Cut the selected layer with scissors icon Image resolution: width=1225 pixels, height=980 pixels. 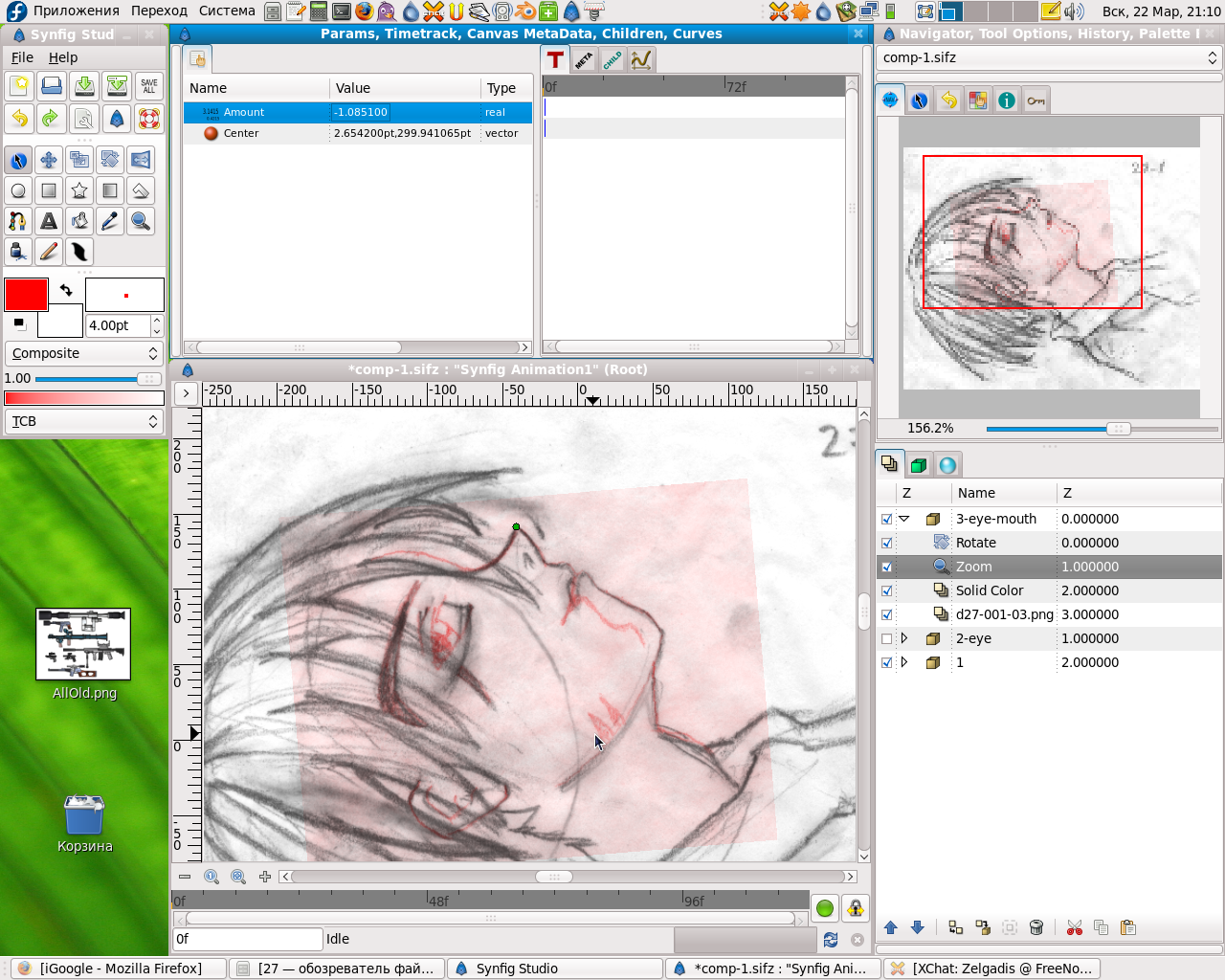pyautogui.click(x=1075, y=927)
